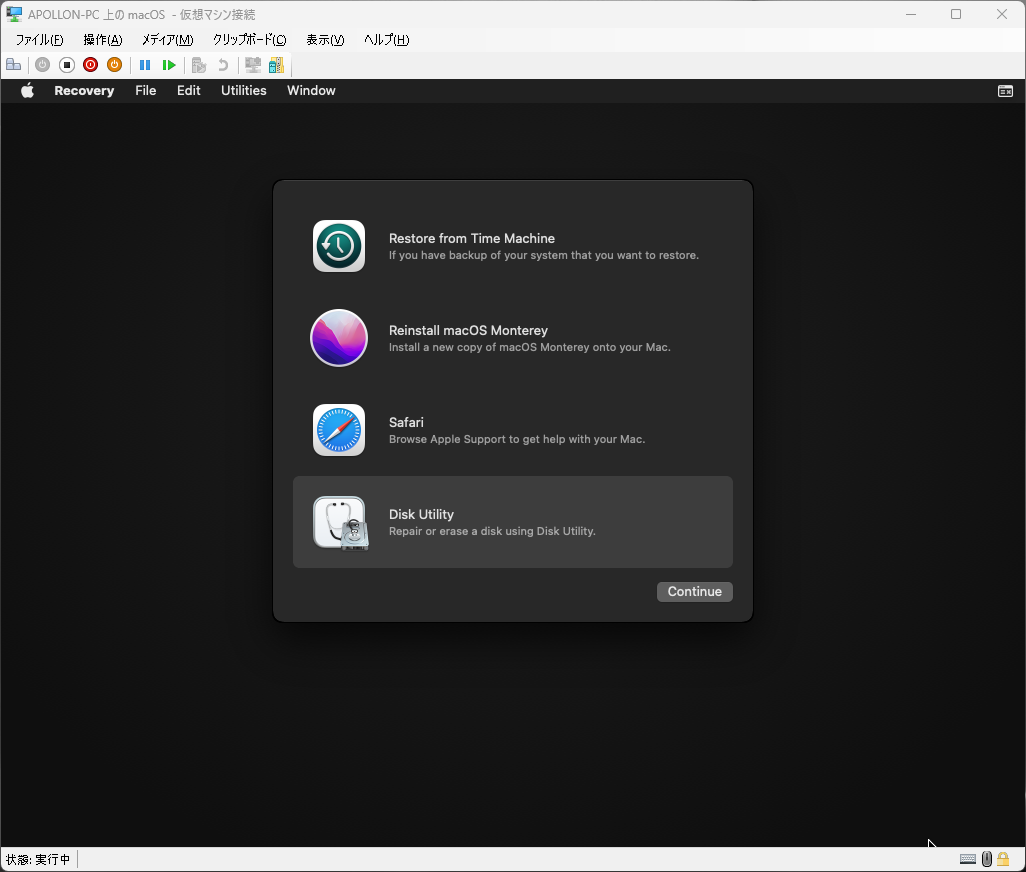Close the virtual machine connection window

click(x=1002, y=14)
